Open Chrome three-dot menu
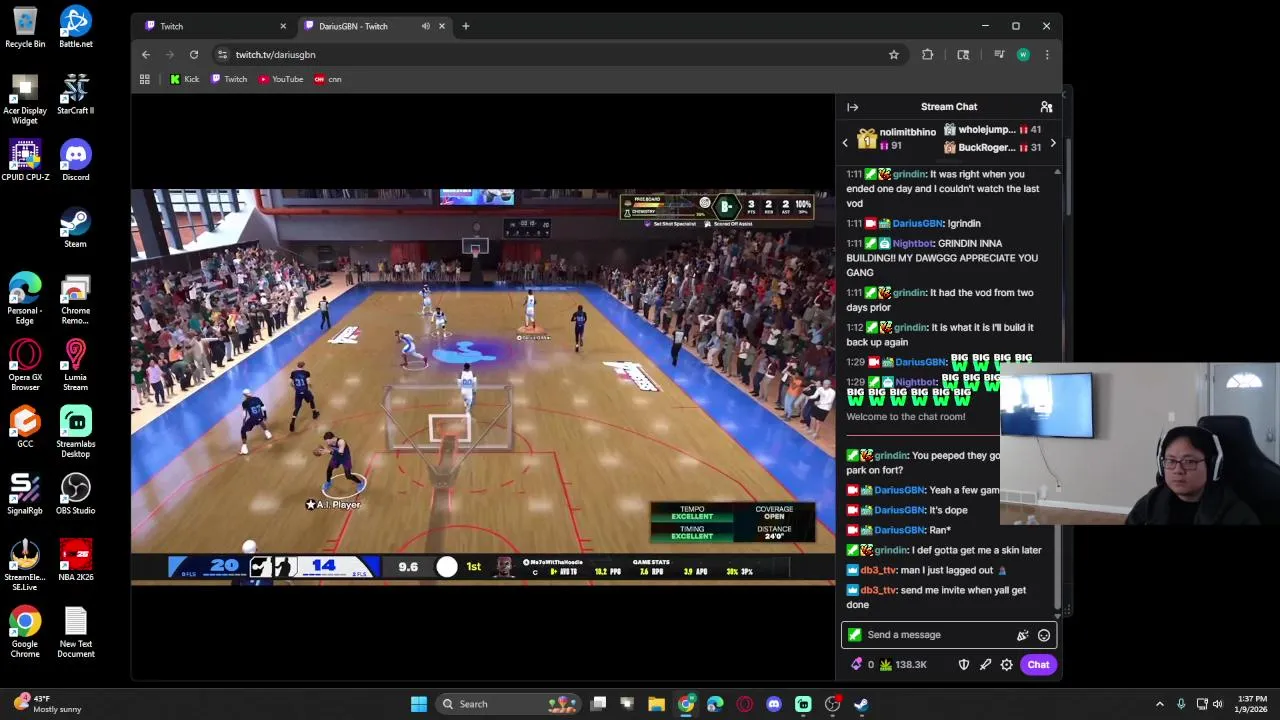Image resolution: width=1280 pixels, height=720 pixels. (1047, 55)
